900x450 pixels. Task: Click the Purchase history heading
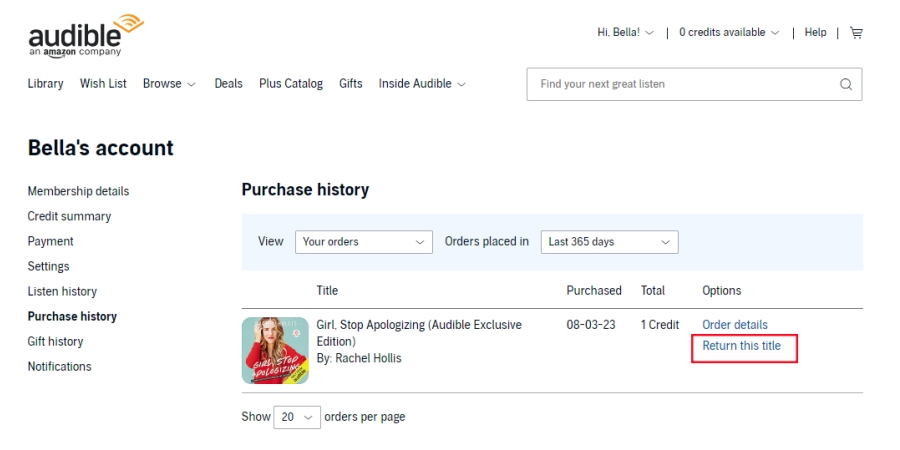point(305,190)
